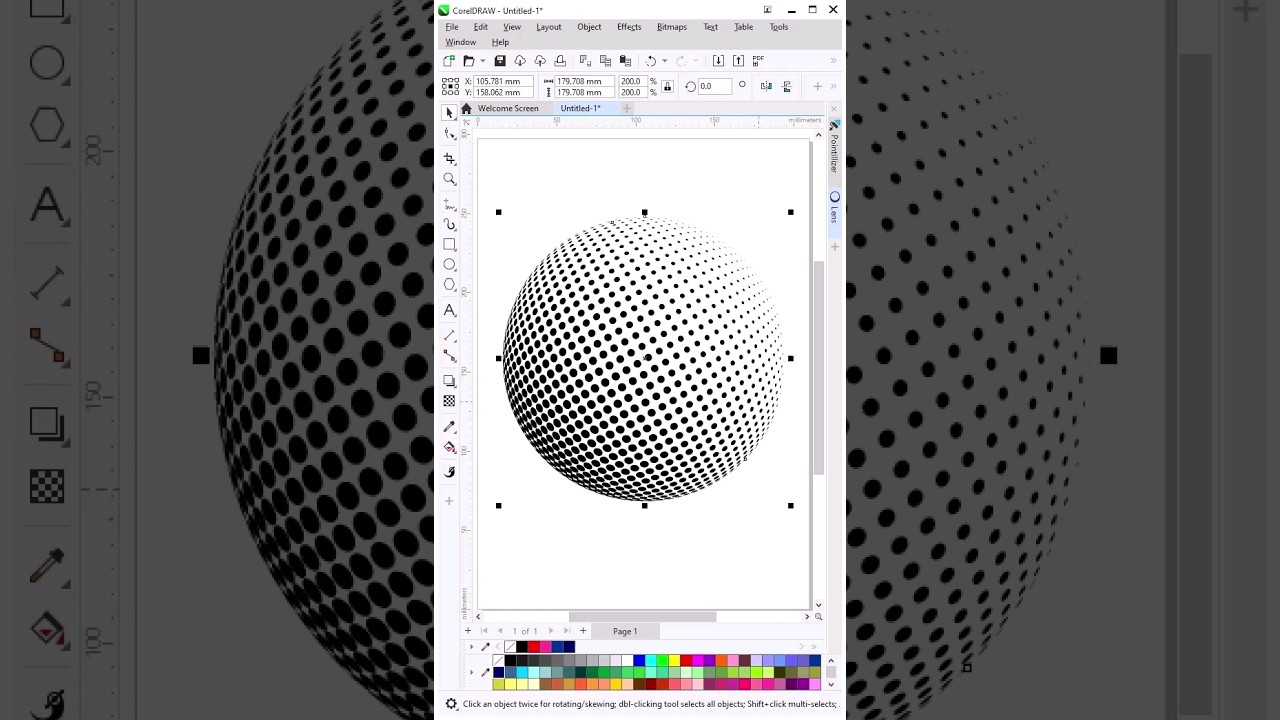Click the Export icon
The image size is (1280, 720).
(738, 61)
